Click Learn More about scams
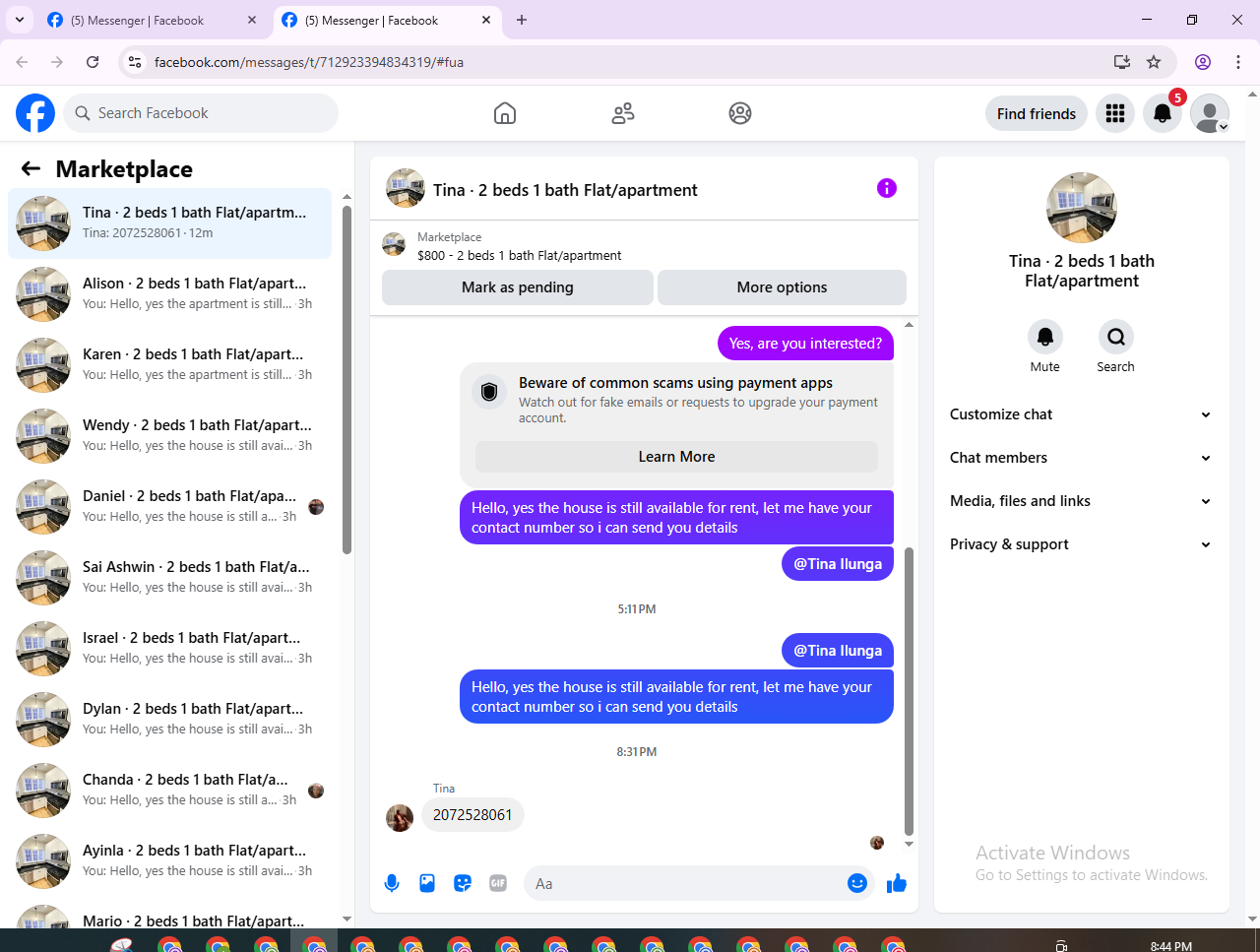Viewport: 1260px width, 952px height. 676,457
